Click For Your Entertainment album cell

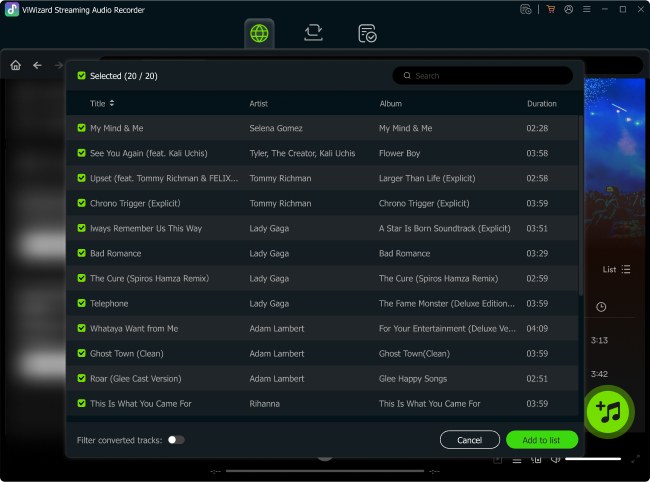click(x=447, y=329)
